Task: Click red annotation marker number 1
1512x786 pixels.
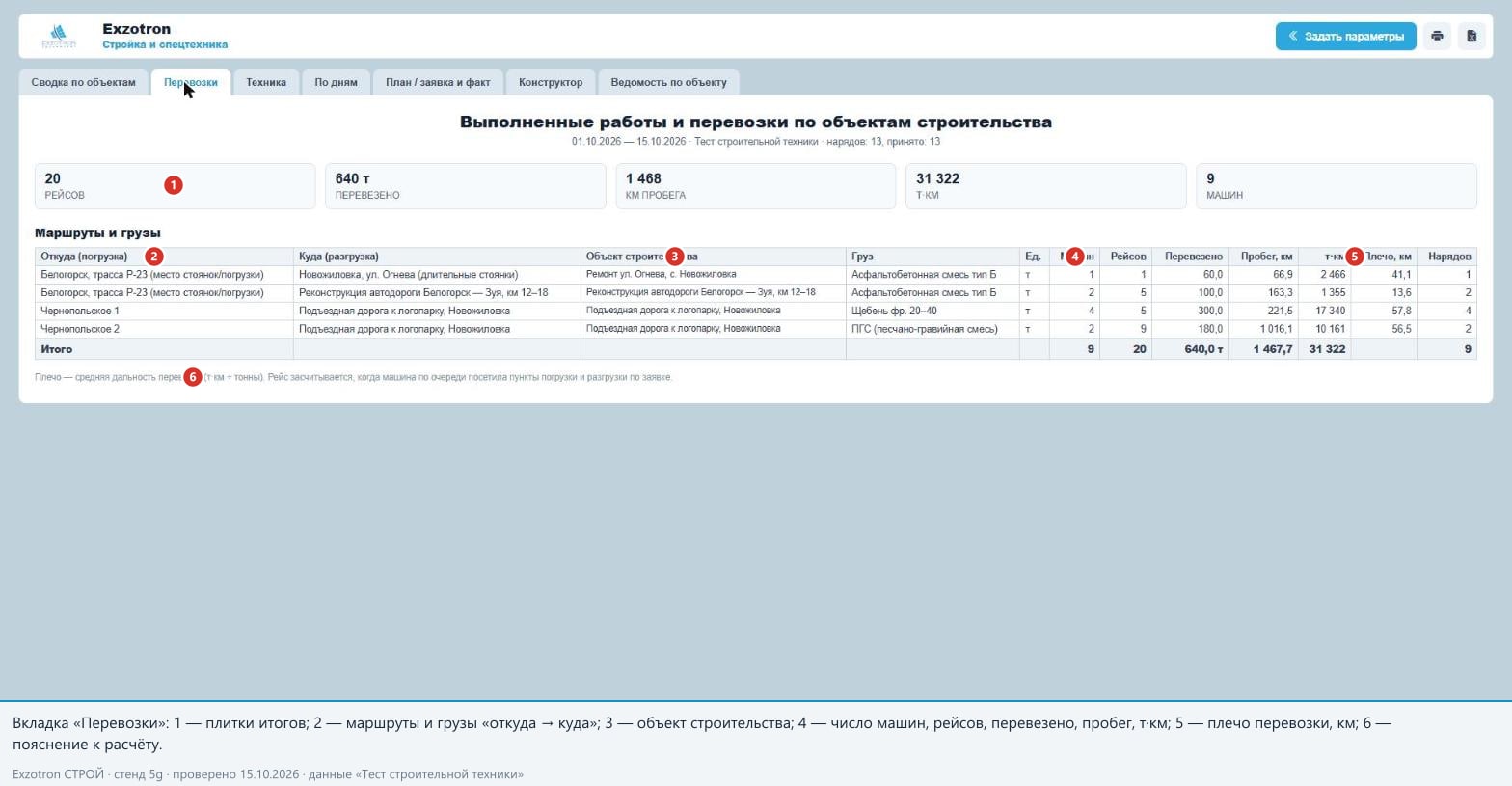Action: click(174, 185)
